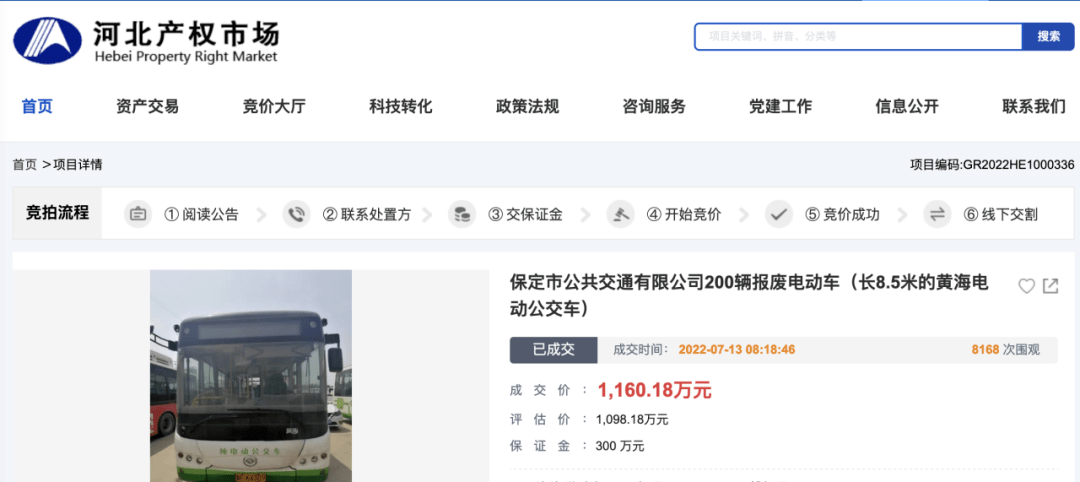Viewport: 1080px width, 482px height.
Task: Select 科技转化 in the top navigation
Action: [400, 106]
